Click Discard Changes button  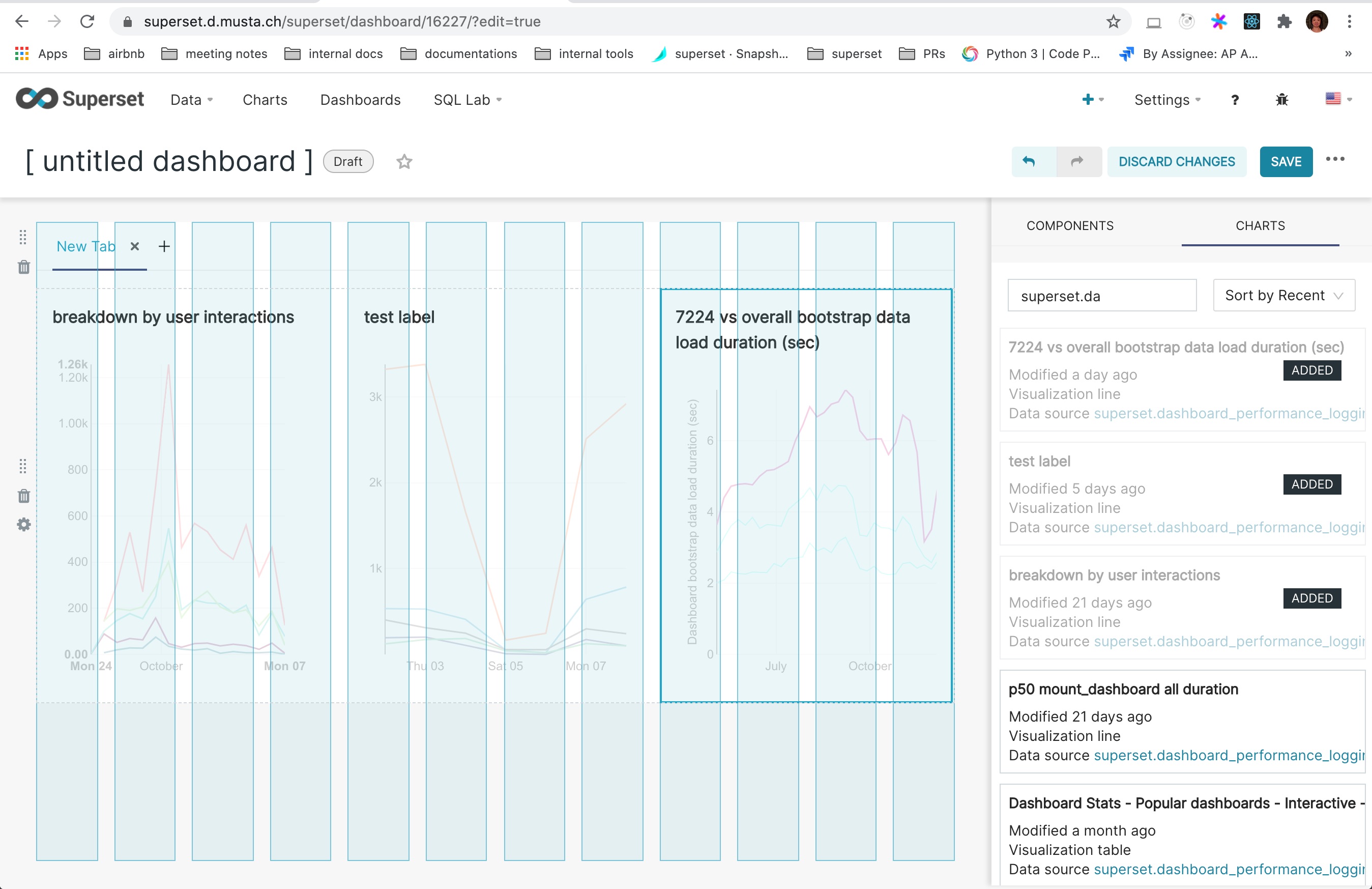point(1176,162)
